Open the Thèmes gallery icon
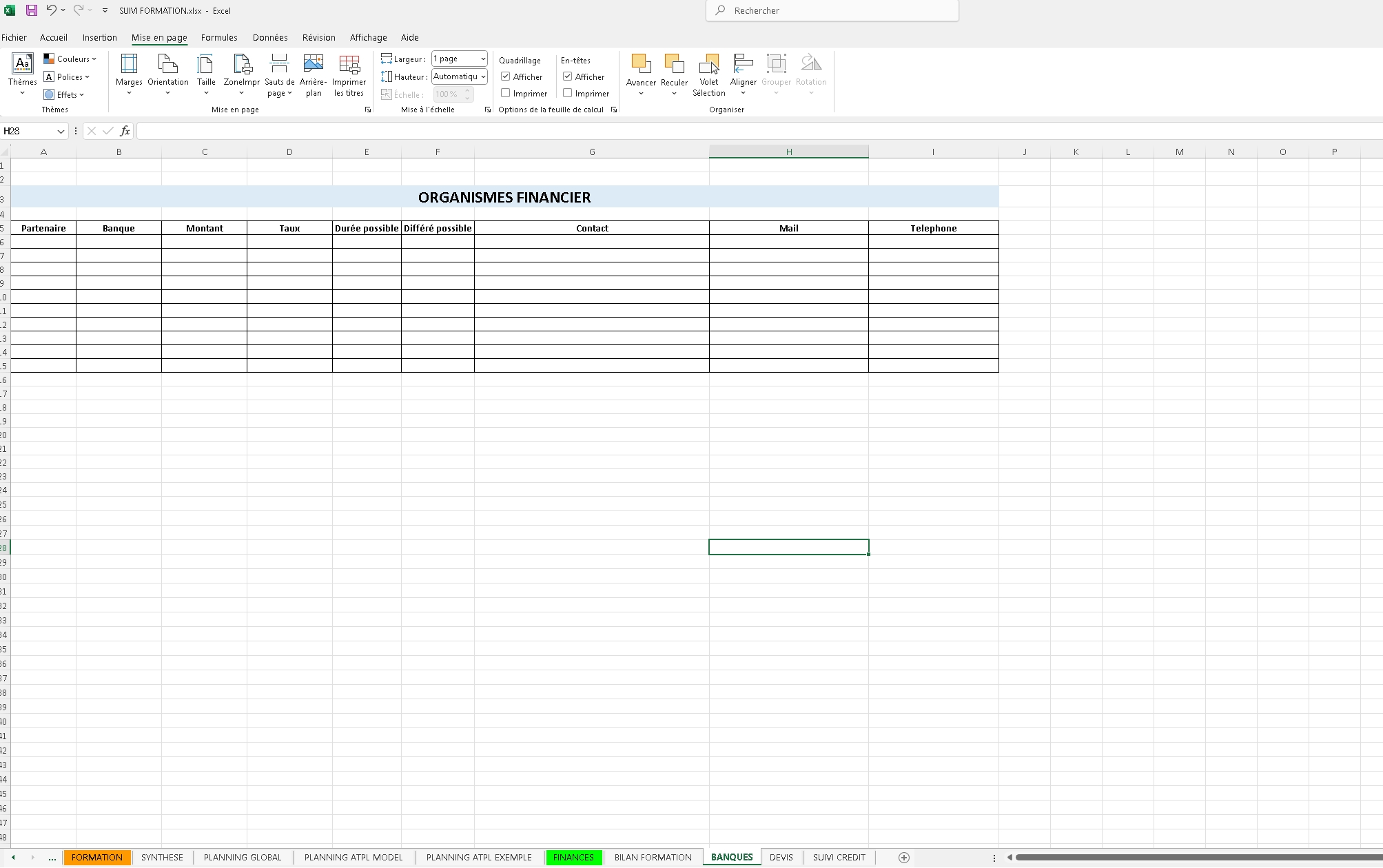 (22, 64)
